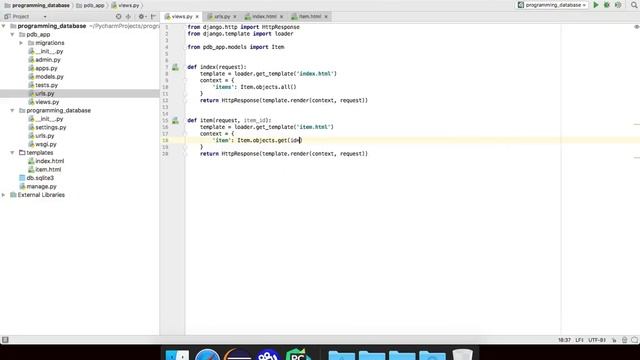640x360 pixels.
Task: Select manage.py in the project tree
Action: pos(38,187)
